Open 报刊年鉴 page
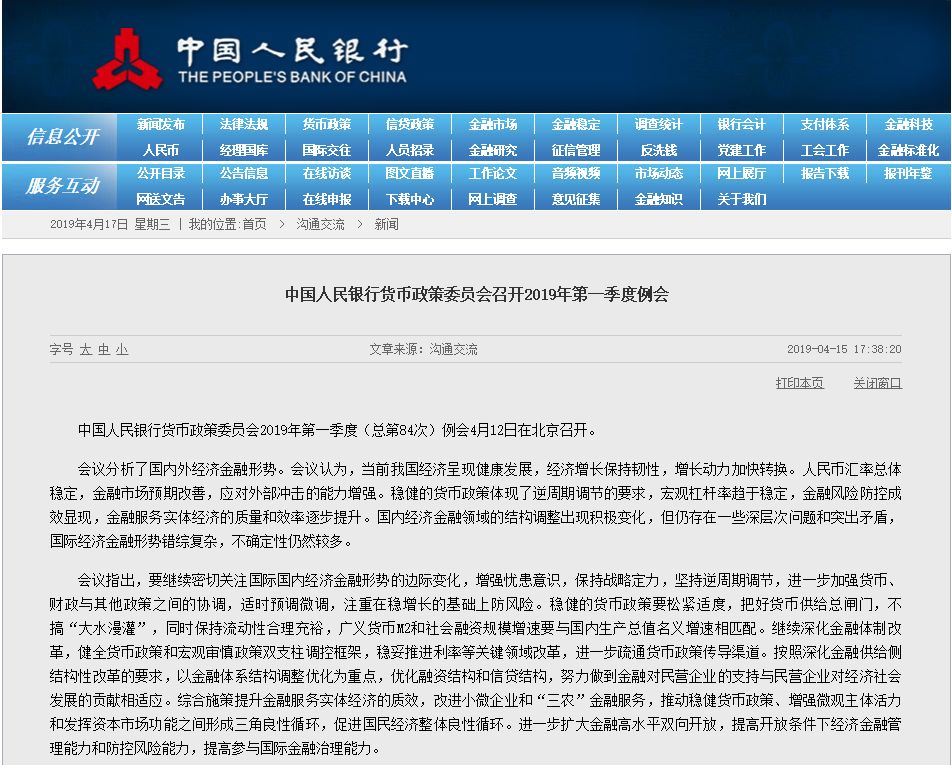952x765 pixels. pyautogui.click(x=908, y=174)
